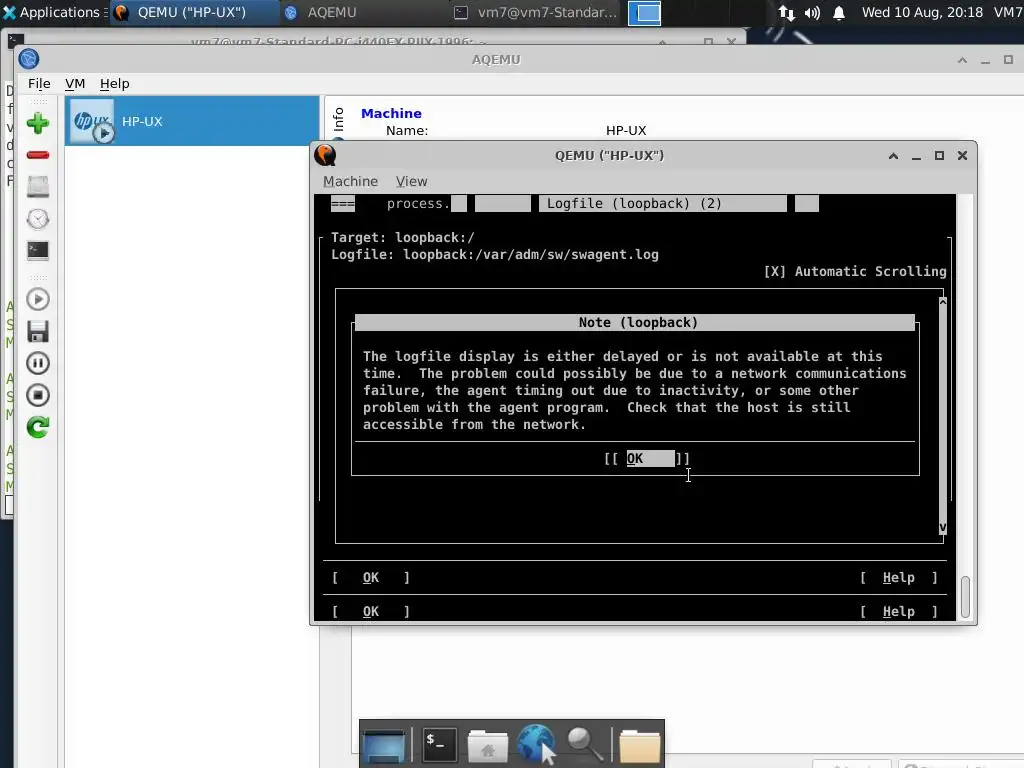
Task: Open the AQEMU Help menu
Action: pyautogui.click(x=114, y=84)
